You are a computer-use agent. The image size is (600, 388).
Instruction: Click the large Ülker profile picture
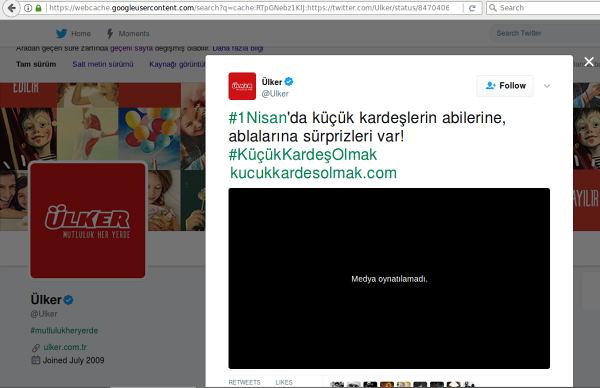(88, 220)
